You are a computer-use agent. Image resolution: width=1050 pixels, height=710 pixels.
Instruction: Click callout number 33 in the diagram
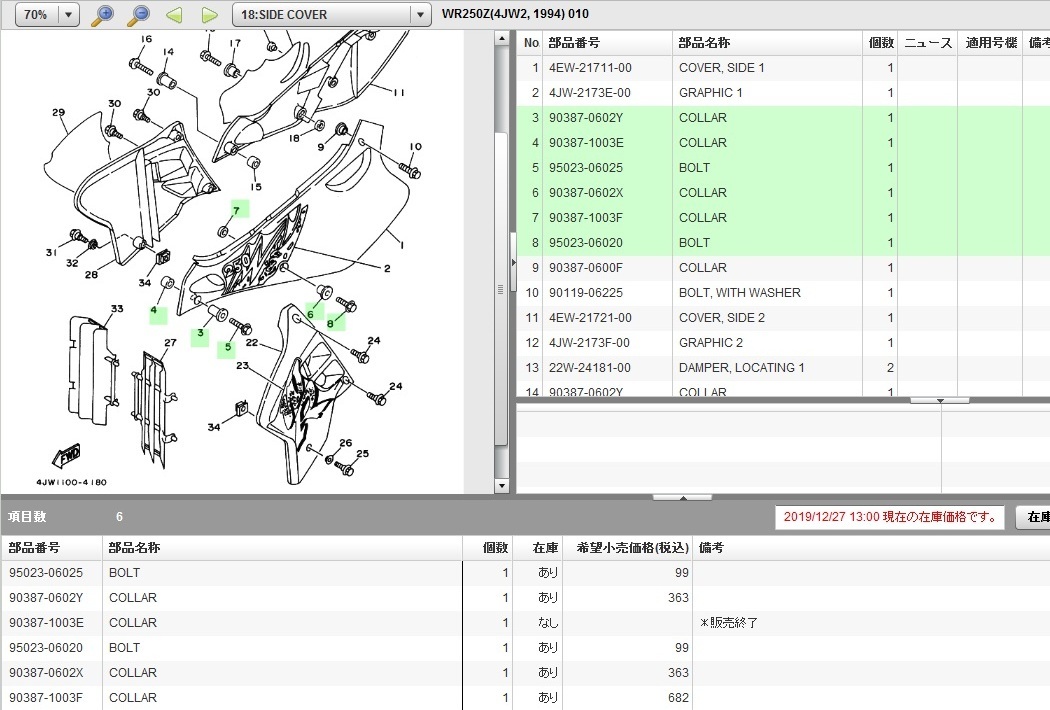coord(117,309)
